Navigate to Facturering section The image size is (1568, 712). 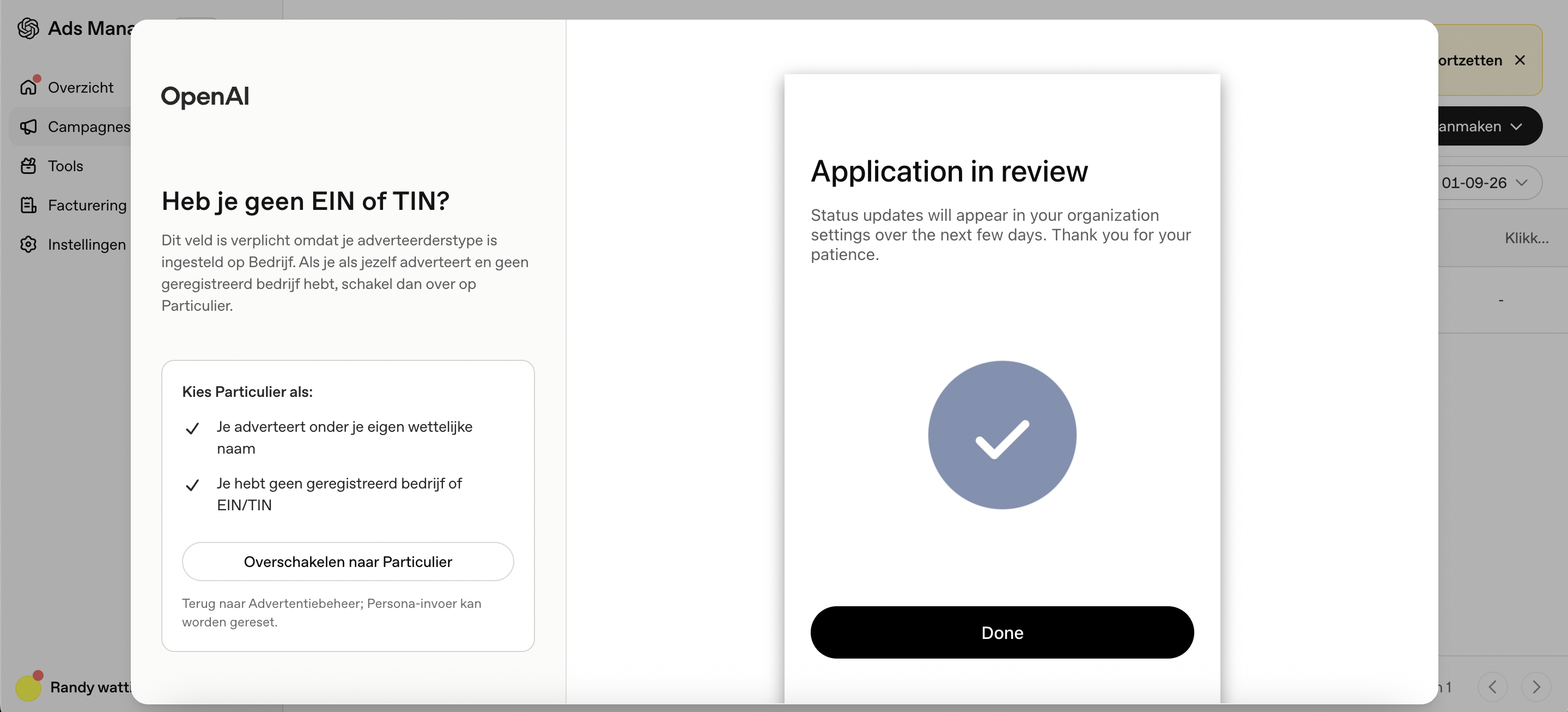(x=87, y=205)
